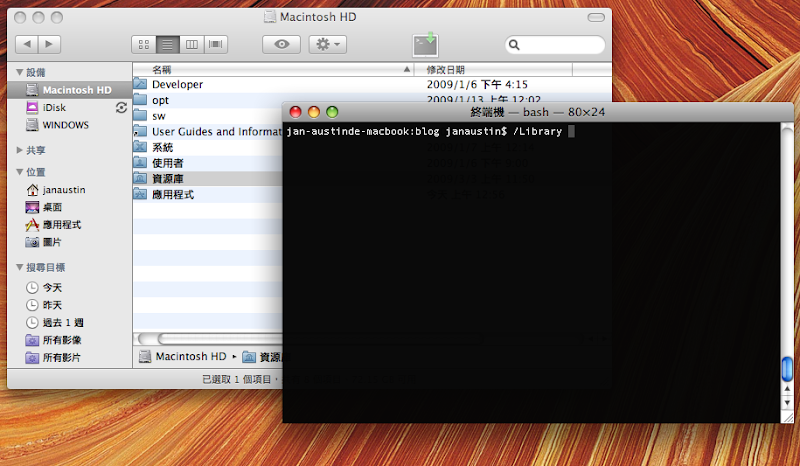Screen dimensions: 800x466
Task: Click the date 2009/1/6 下午 4:15
Action: tap(477, 84)
